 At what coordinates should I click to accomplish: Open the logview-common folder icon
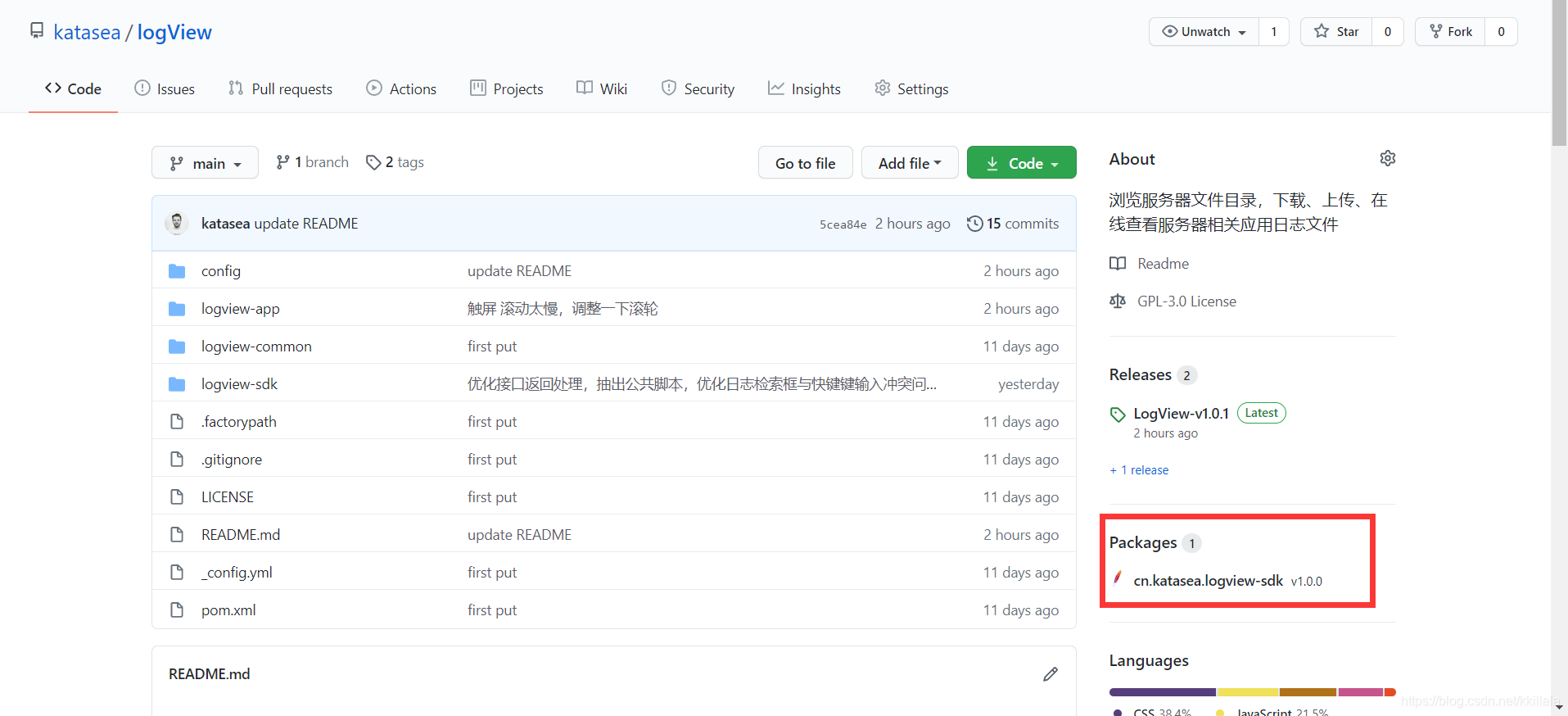coord(177,347)
